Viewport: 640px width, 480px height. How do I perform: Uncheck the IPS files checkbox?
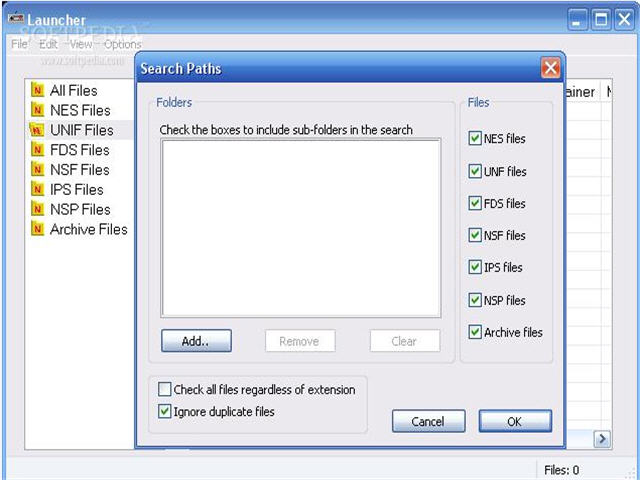[x=475, y=267]
